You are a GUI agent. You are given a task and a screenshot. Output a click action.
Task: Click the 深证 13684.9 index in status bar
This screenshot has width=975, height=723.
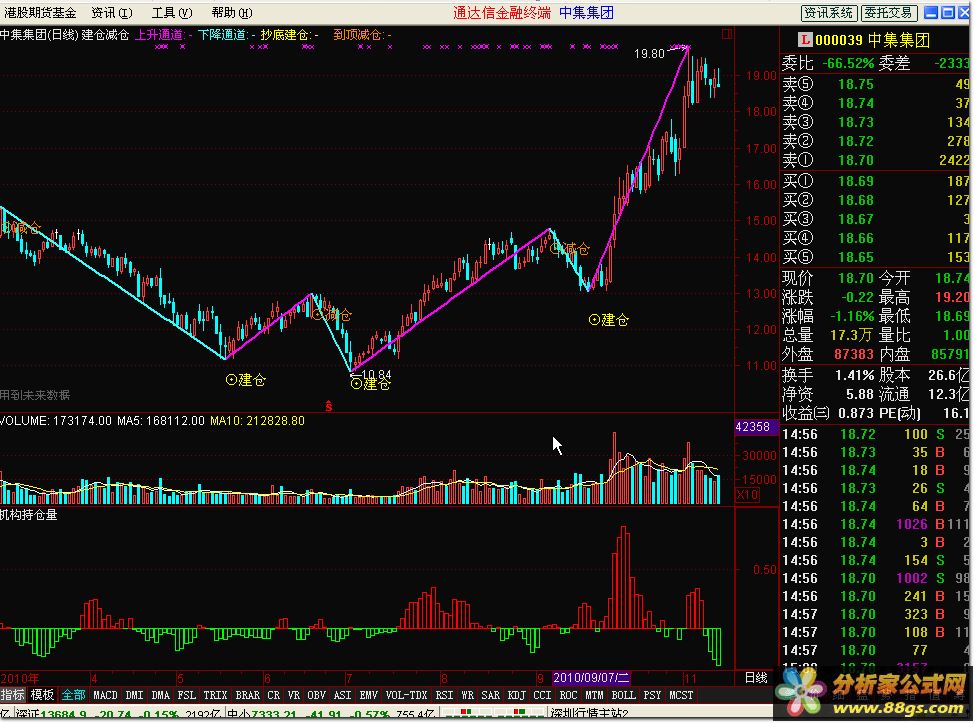coord(51,715)
